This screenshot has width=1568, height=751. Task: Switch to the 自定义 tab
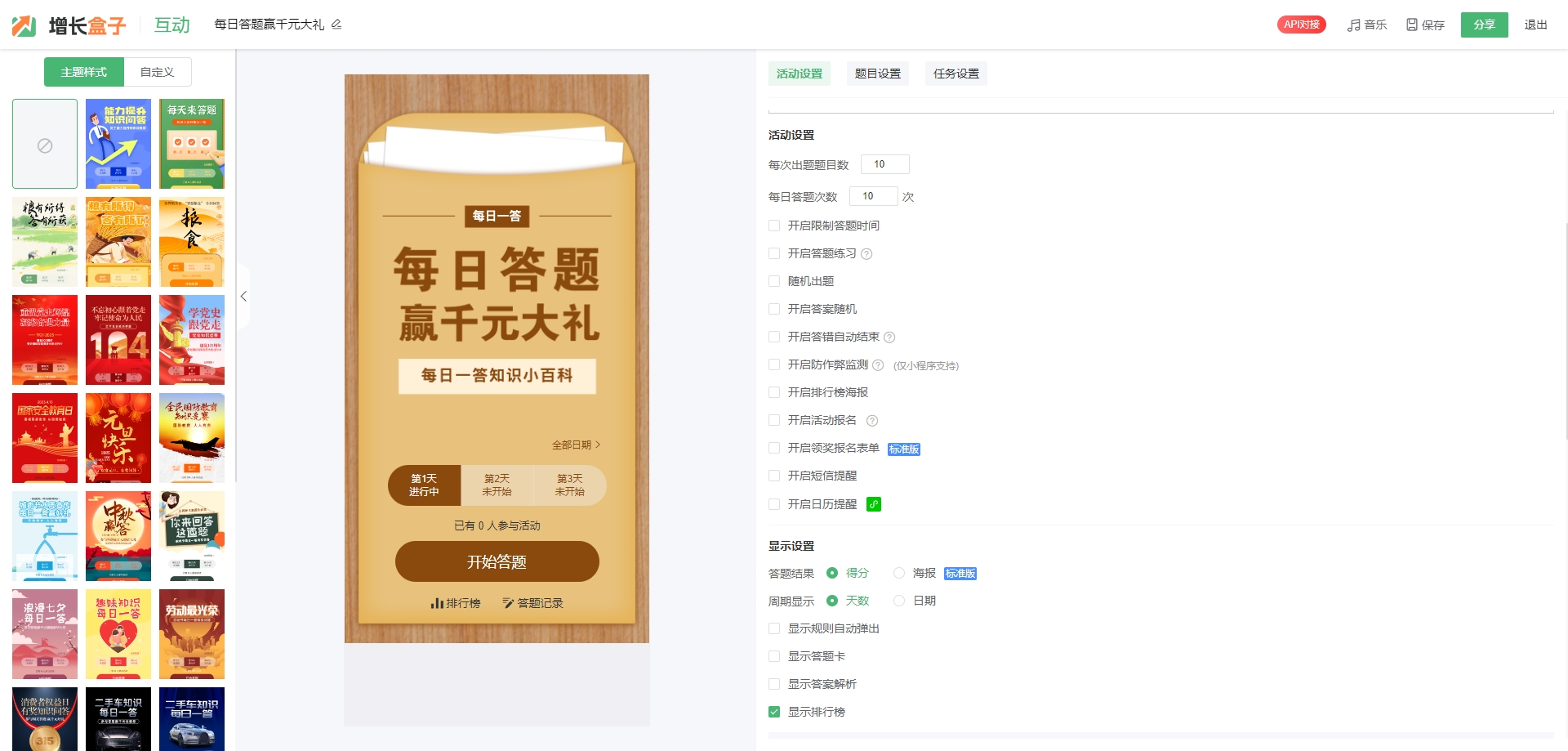pos(157,72)
